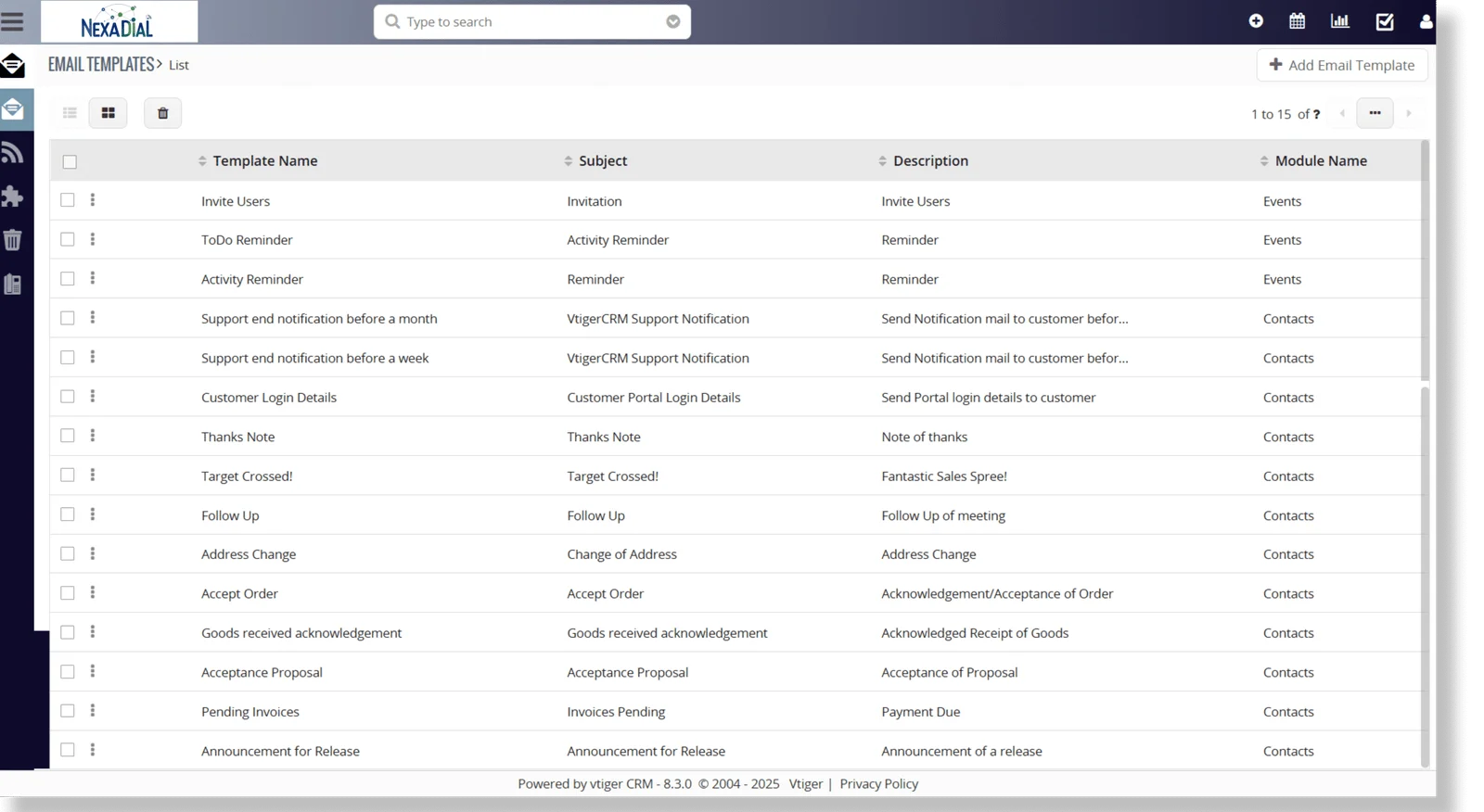
Task: Check the Goods received acknowledgement checkbox
Action: click(x=68, y=632)
